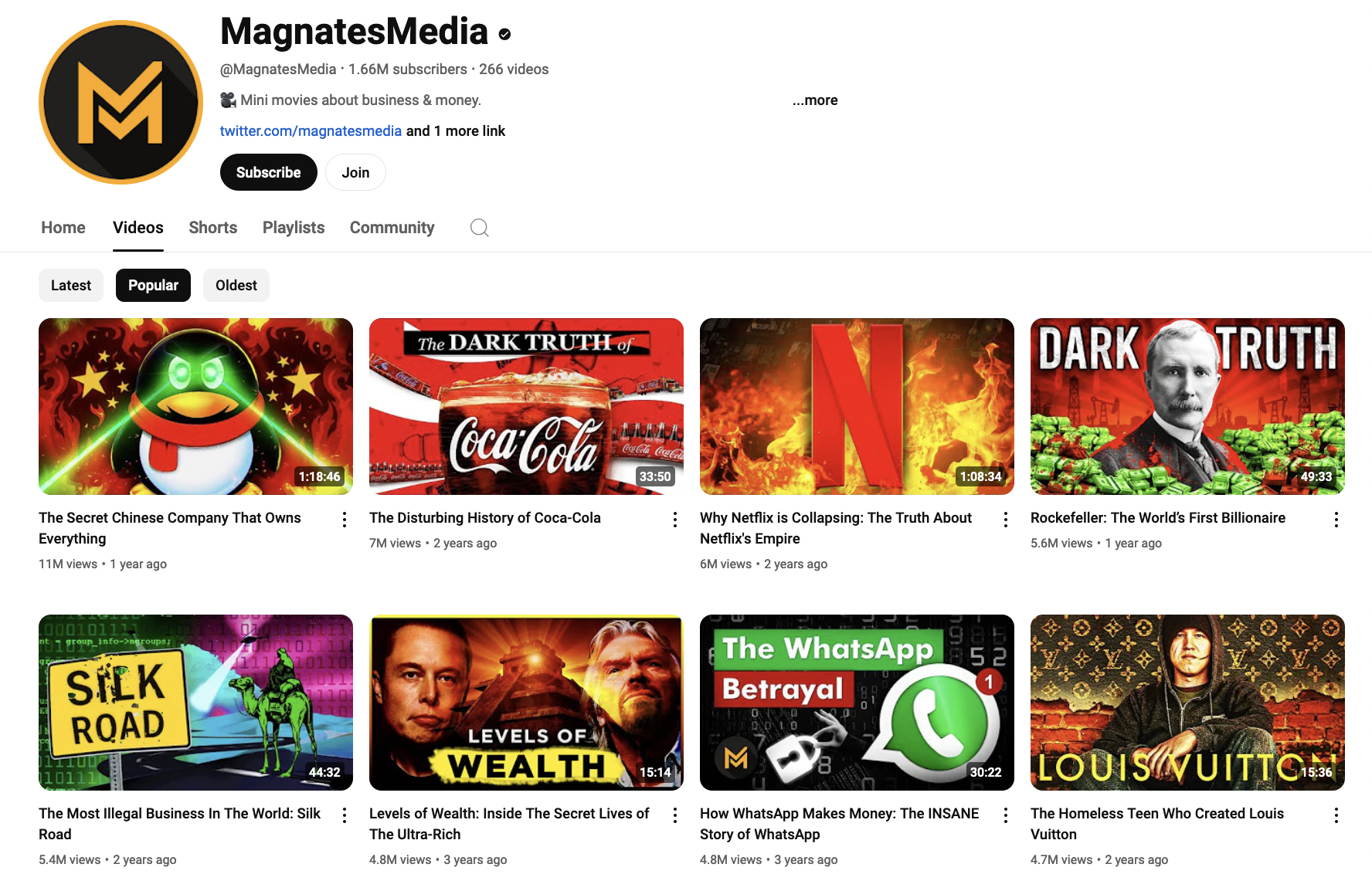Open the Playlists tab
The image size is (1372, 891).
[294, 228]
